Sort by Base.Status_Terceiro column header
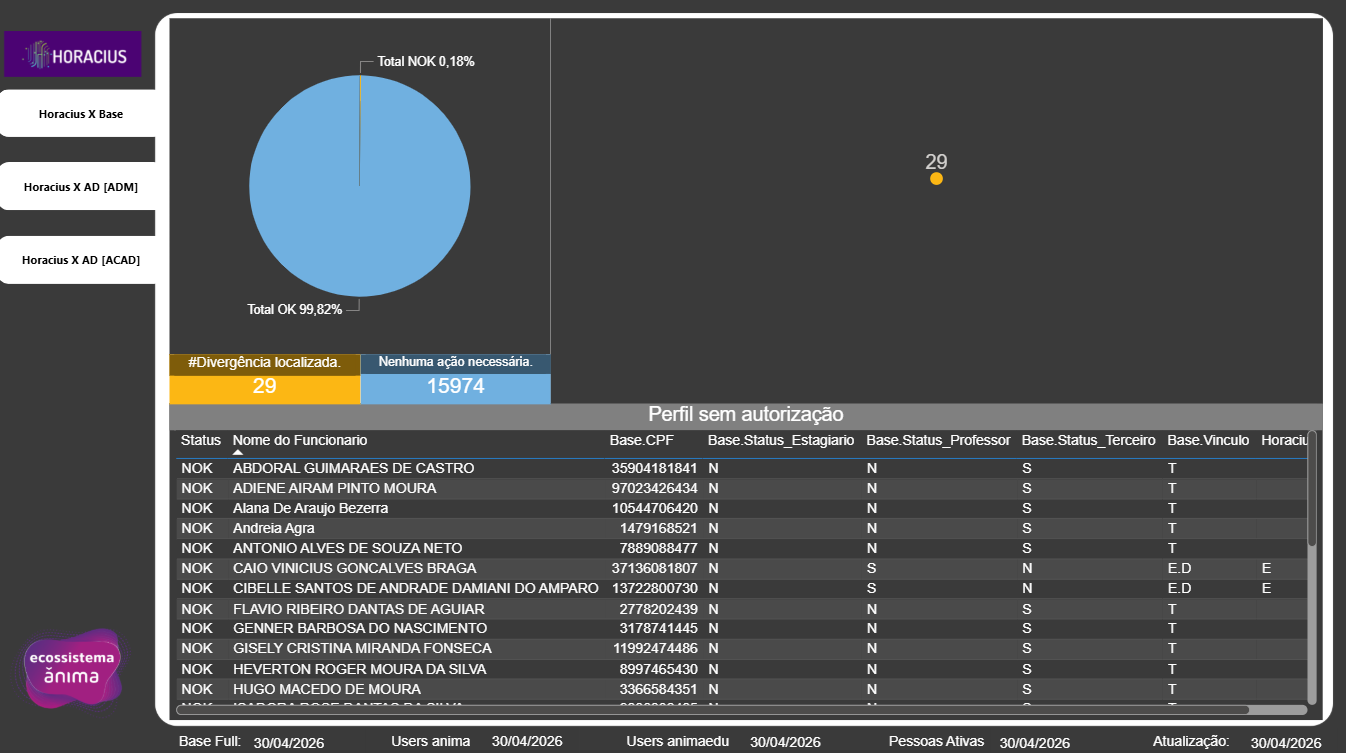Screen dimensions: 1346x753 [1088, 440]
